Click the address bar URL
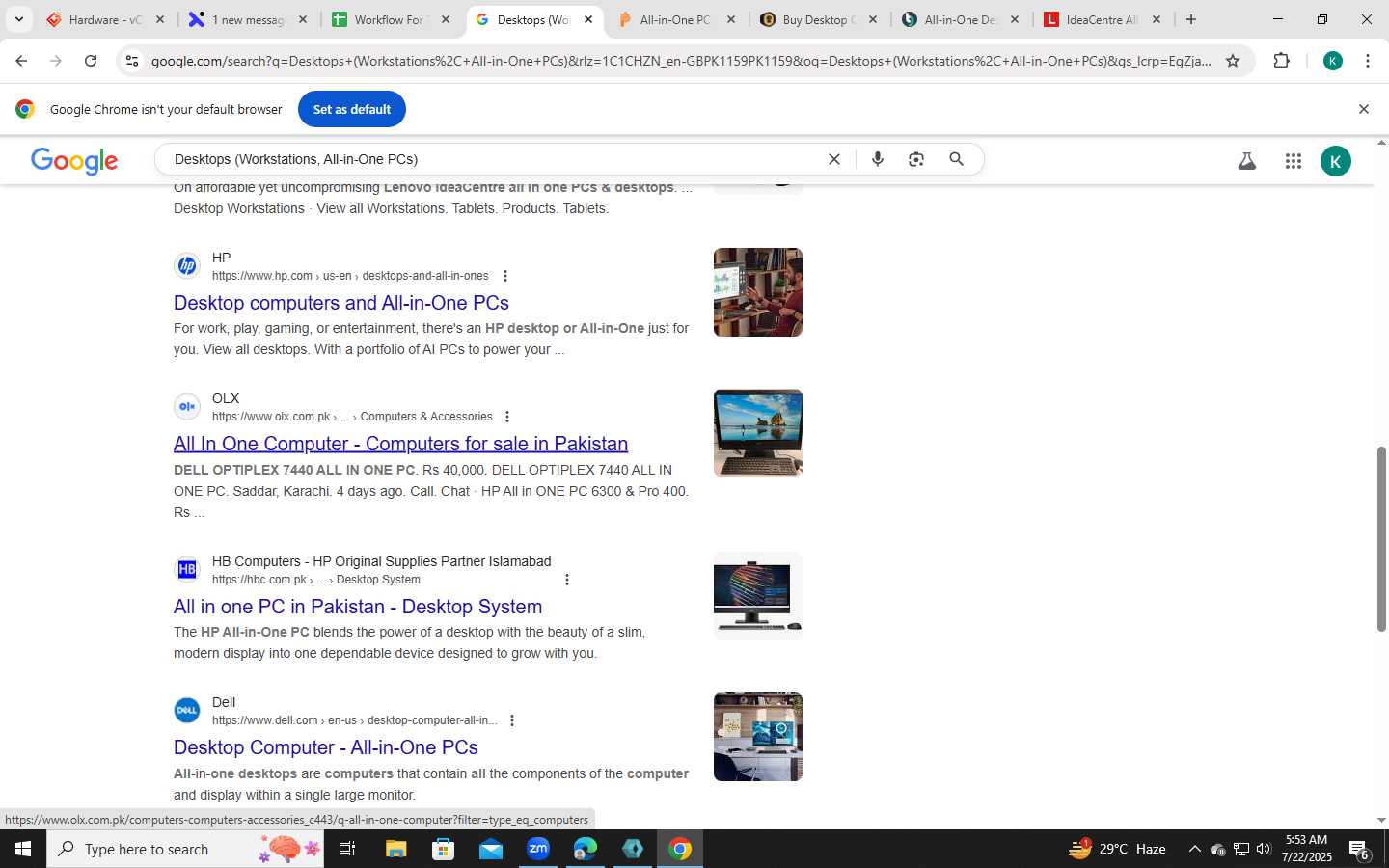 [x=681, y=61]
